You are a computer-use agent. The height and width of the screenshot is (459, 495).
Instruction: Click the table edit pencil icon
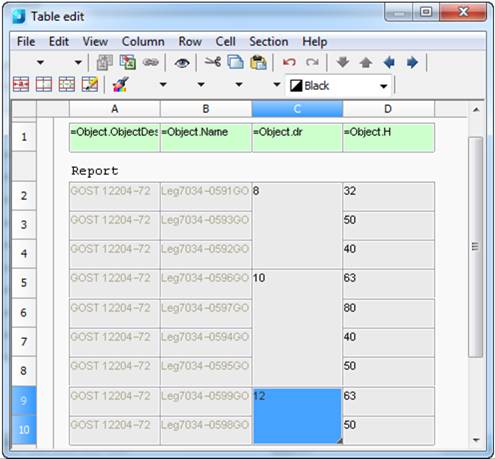[90, 84]
